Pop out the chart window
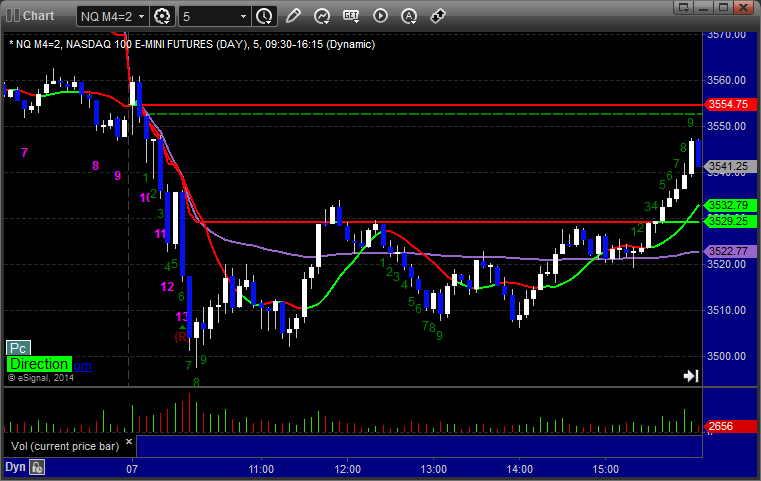761x481 pixels. coord(684,7)
